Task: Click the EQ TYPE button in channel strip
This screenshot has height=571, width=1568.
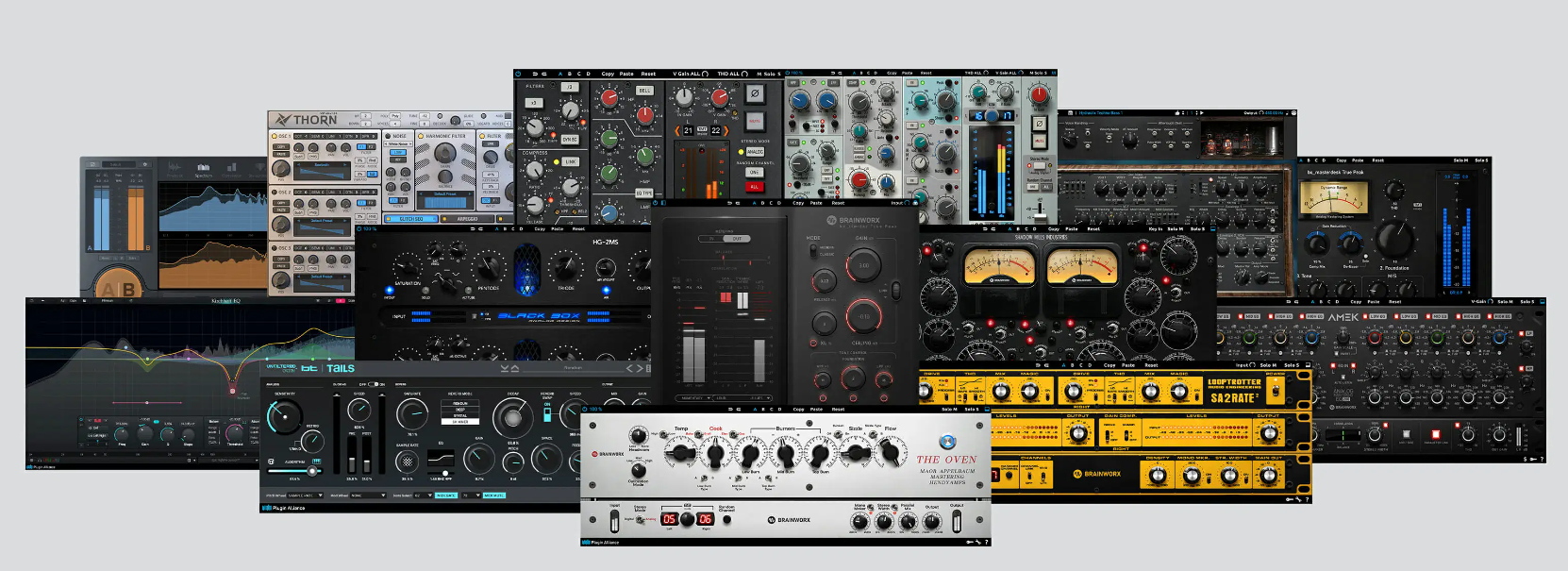Action: [x=644, y=193]
